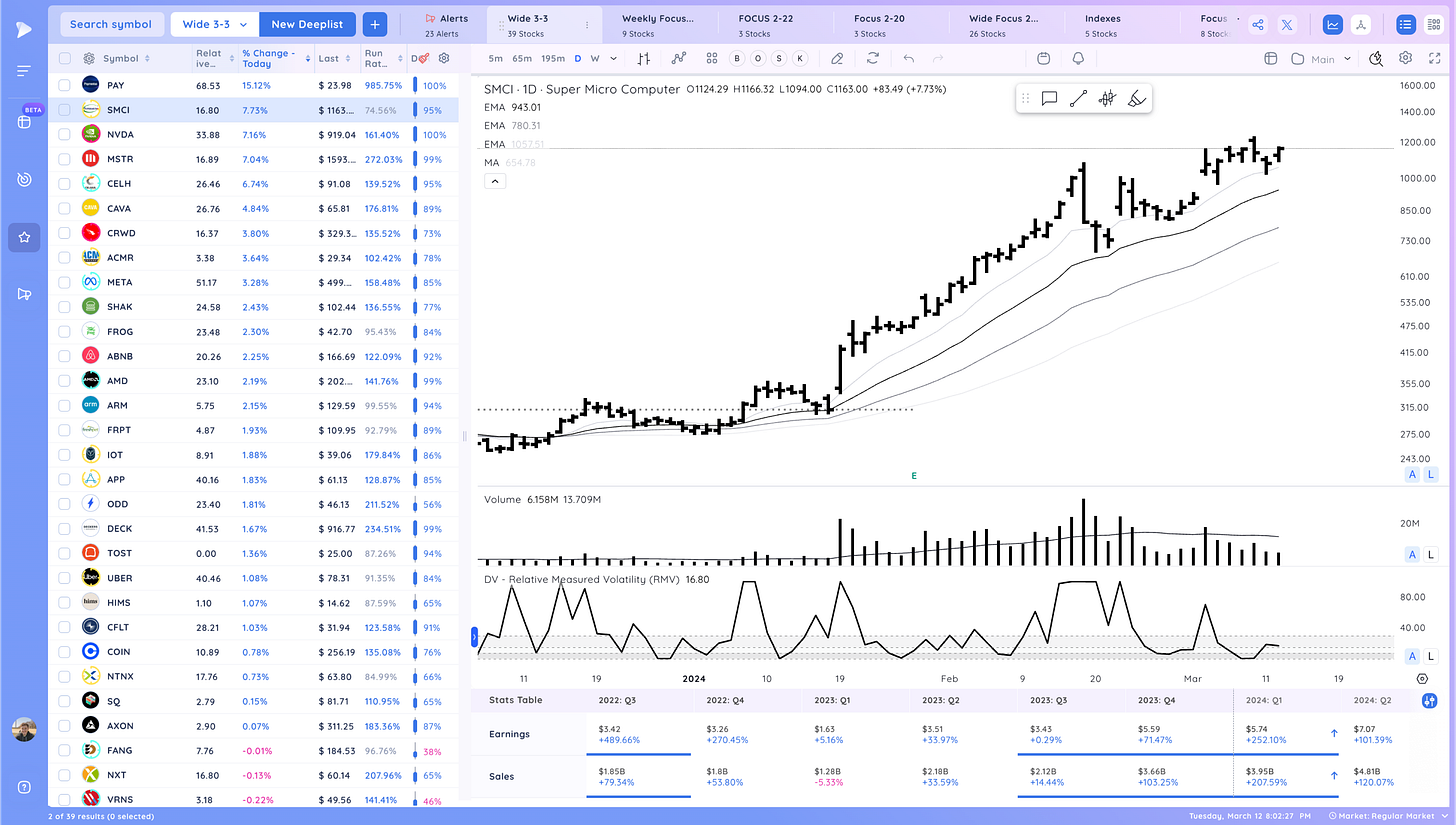The width and height of the screenshot is (1456, 825).
Task: Select the weekly W timeframe
Action: pyautogui.click(x=595, y=59)
